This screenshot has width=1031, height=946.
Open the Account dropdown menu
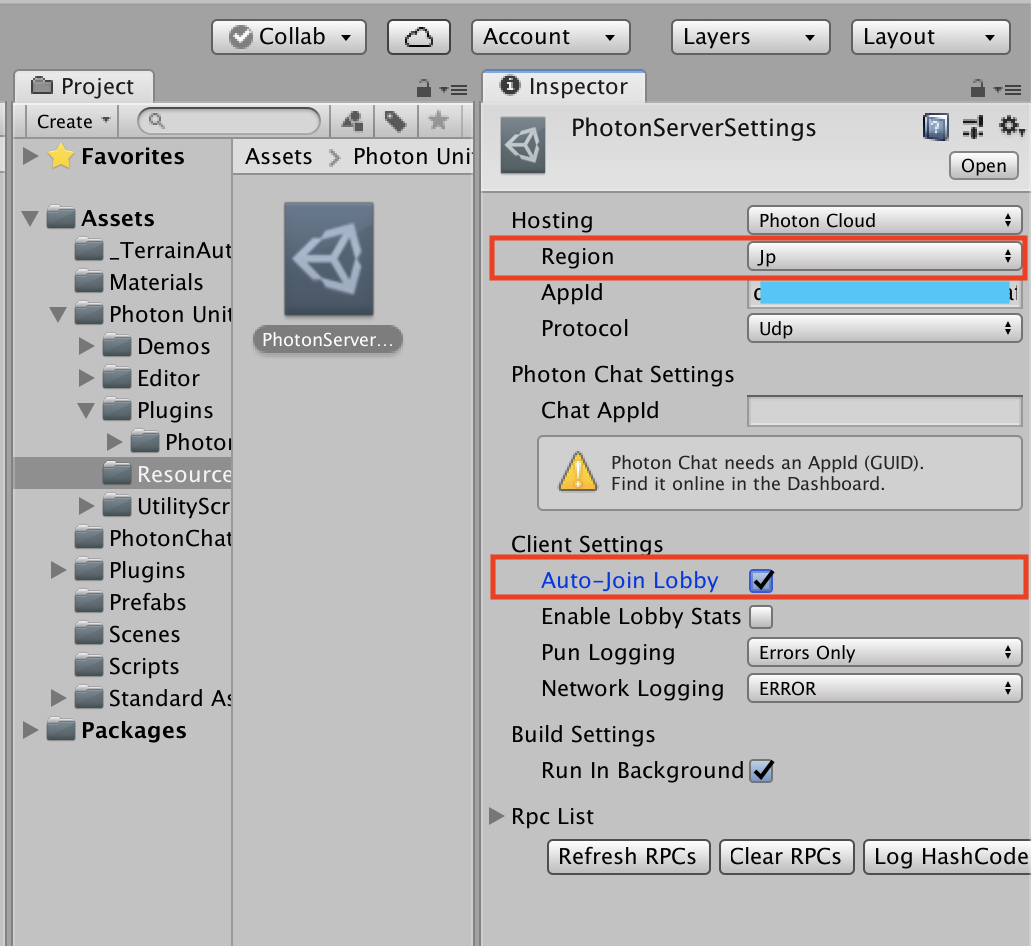(550, 37)
